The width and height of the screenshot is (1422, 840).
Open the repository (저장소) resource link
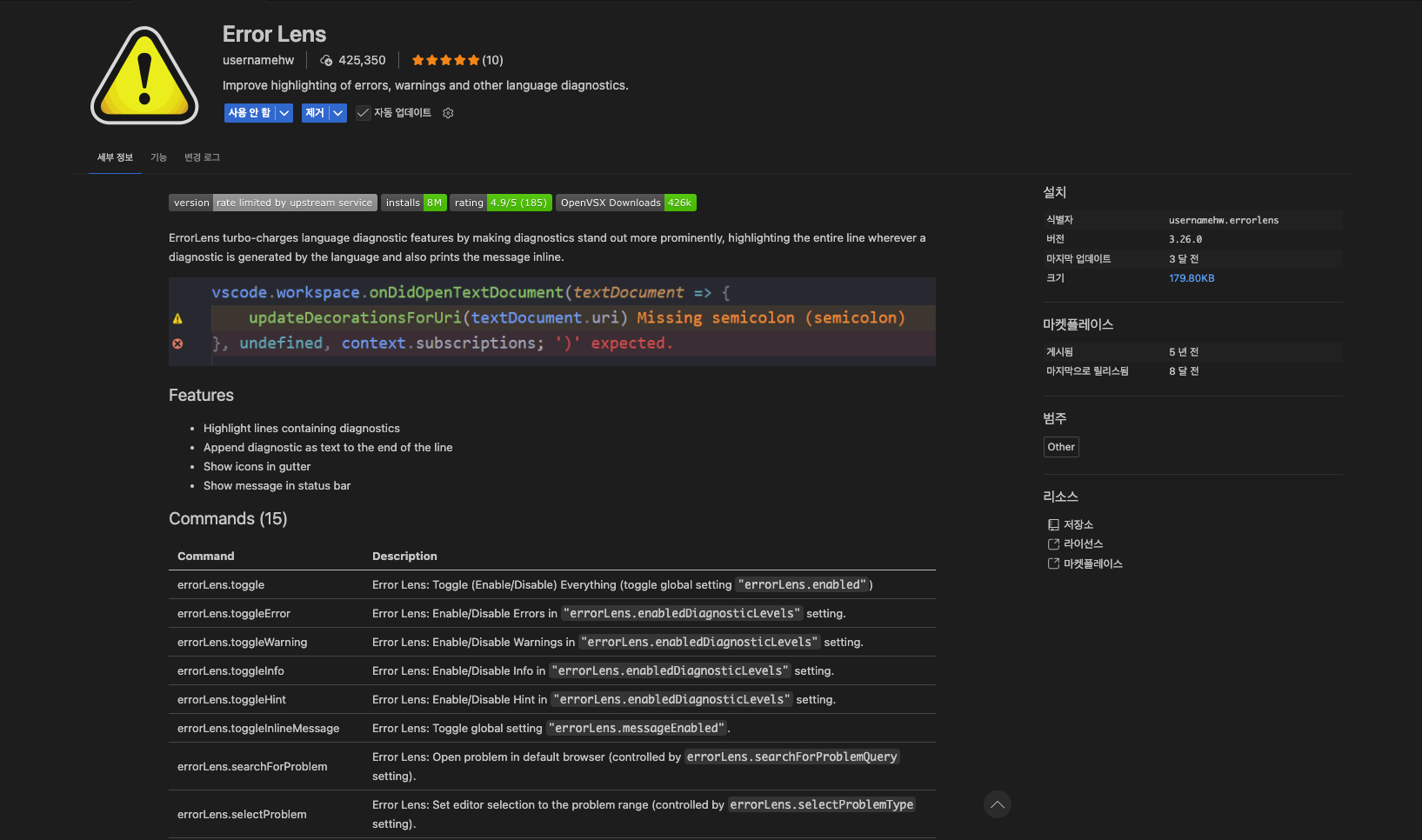tap(1078, 524)
